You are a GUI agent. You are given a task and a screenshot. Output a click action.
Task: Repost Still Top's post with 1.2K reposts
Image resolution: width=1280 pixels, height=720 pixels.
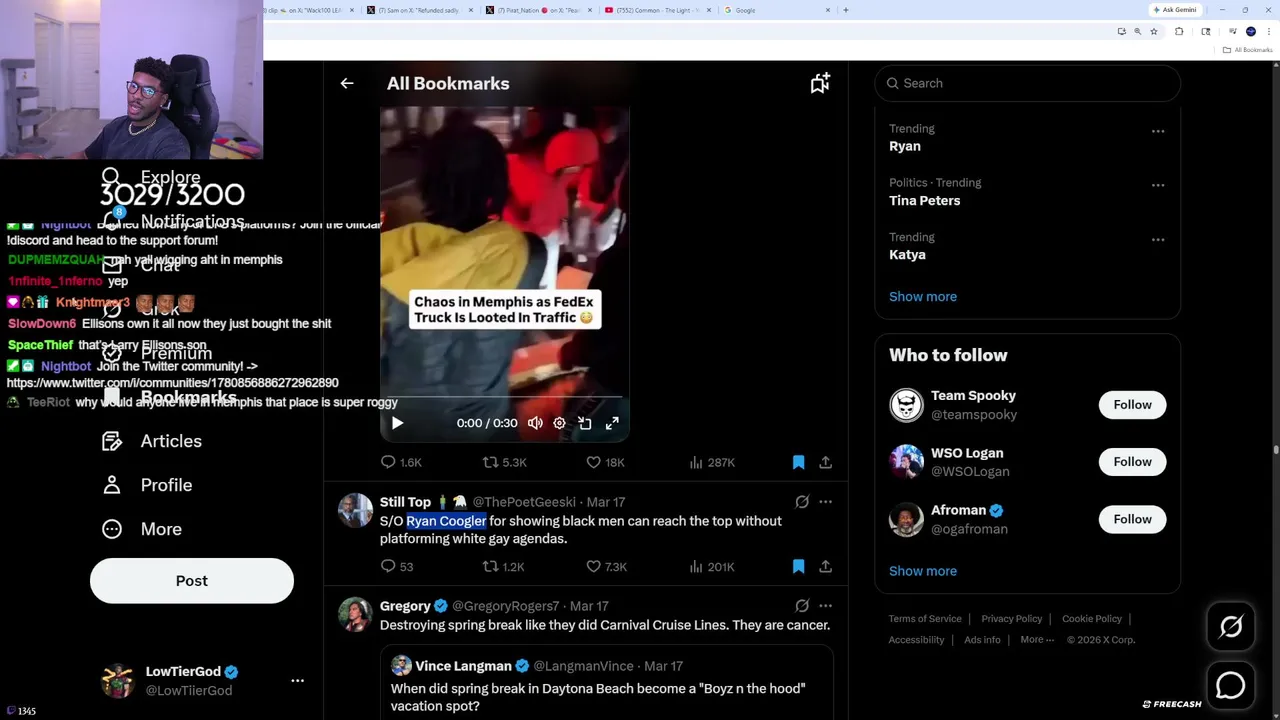click(x=503, y=566)
